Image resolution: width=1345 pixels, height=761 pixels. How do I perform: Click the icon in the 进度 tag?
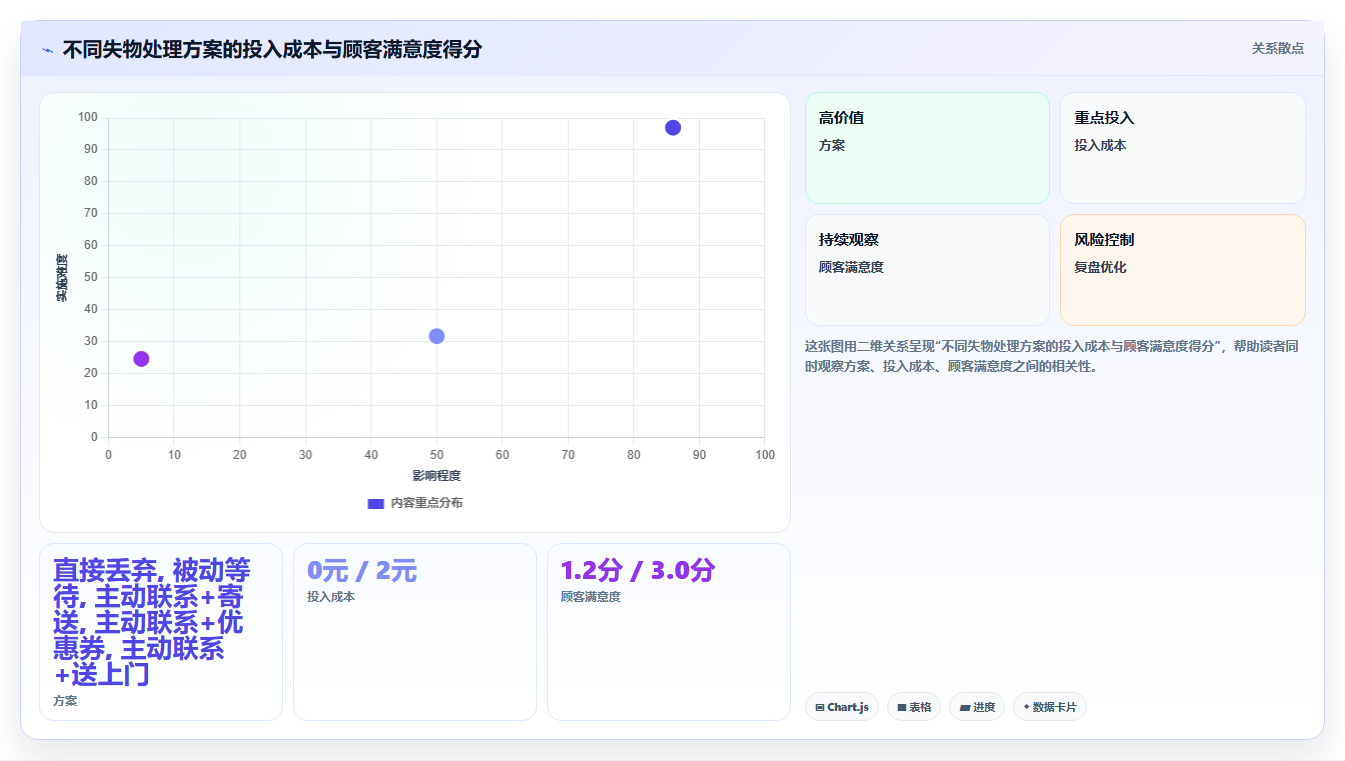pos(964,707)
